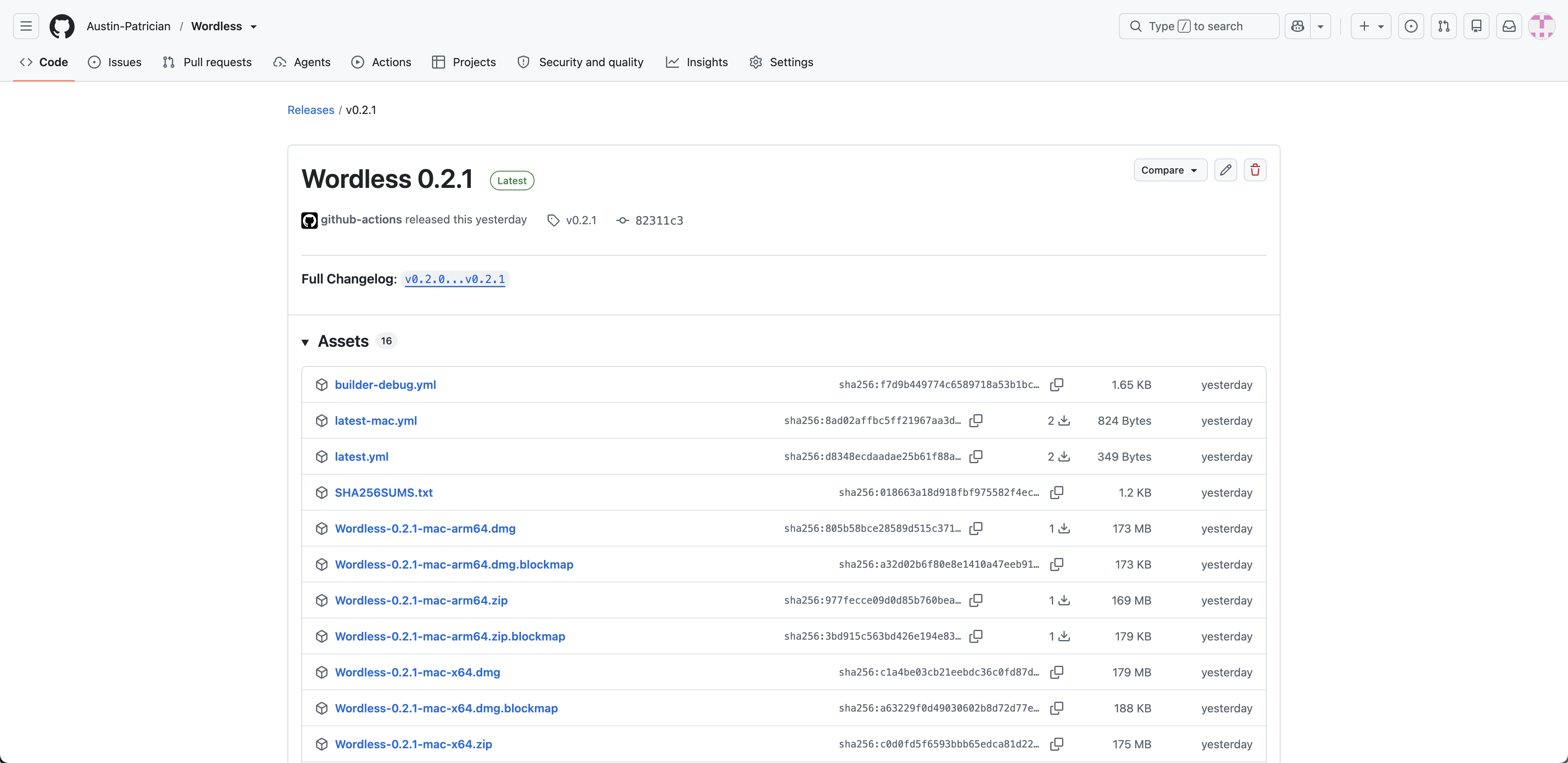Copy sha256 of mac-x64.dmg.blockmap
Image resolution: width=1568 pixels, height=763 pixels.
(1057, 708)
